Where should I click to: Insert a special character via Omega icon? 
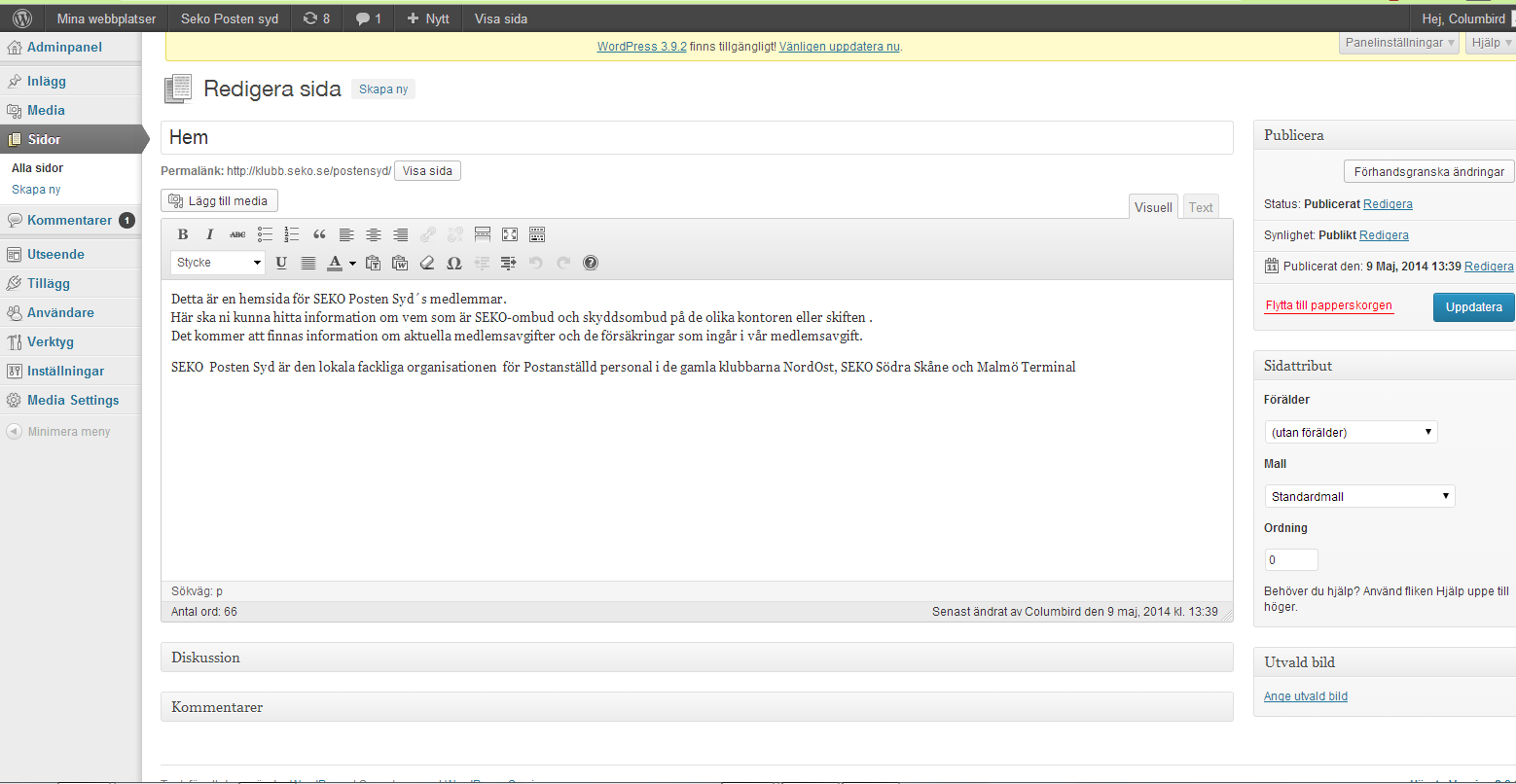pos(454,263)
